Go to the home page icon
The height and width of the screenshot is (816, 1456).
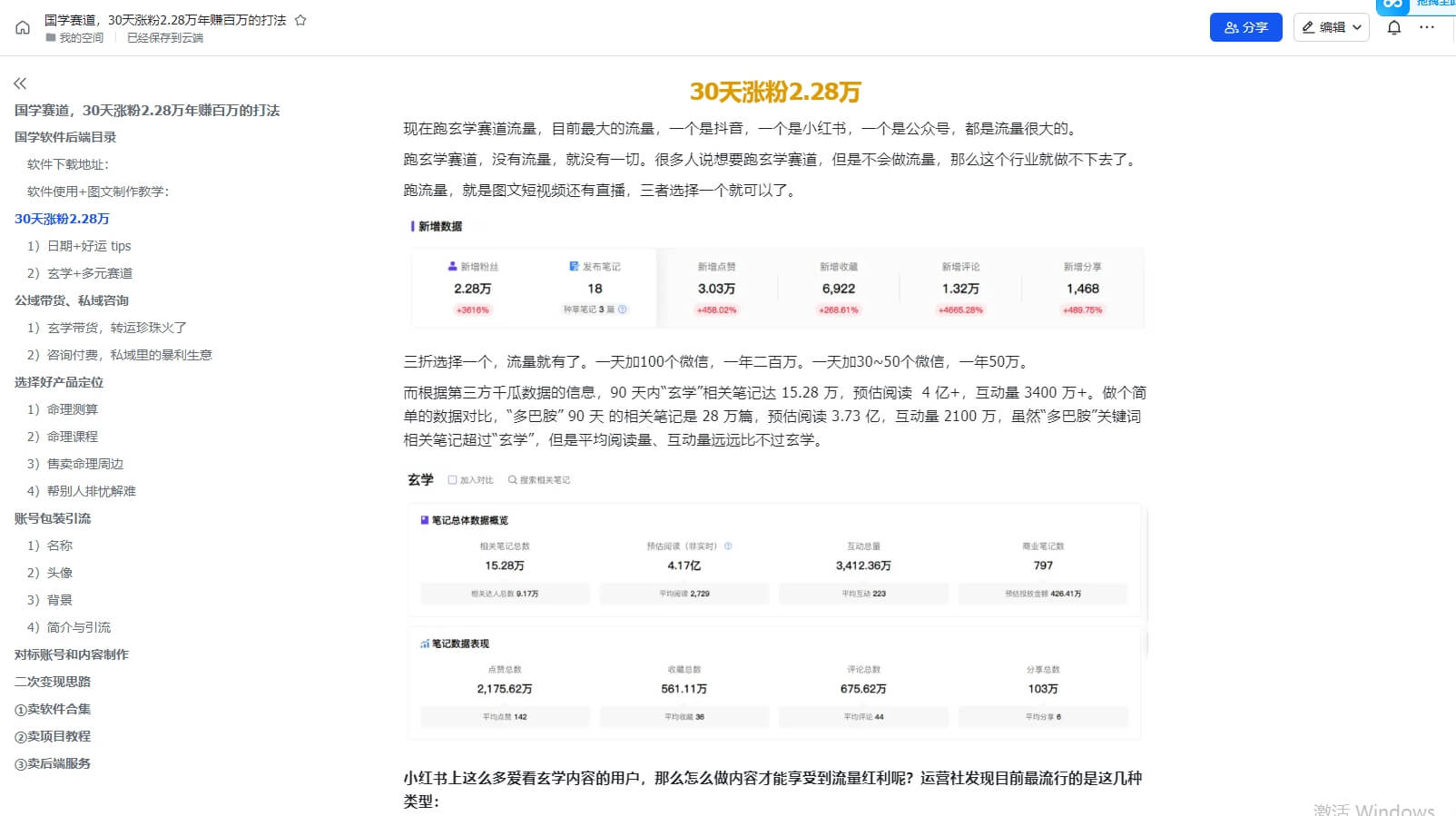(23, 28)
